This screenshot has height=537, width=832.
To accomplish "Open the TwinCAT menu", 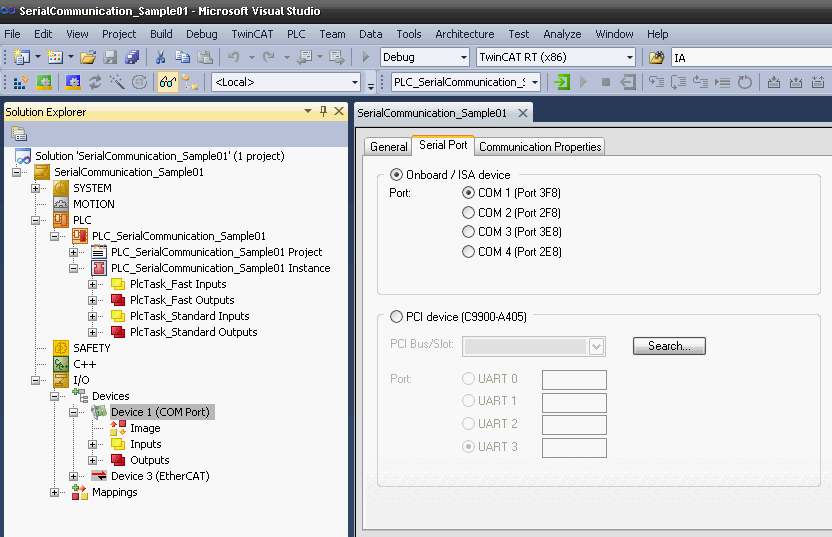I will pos(252,34).
